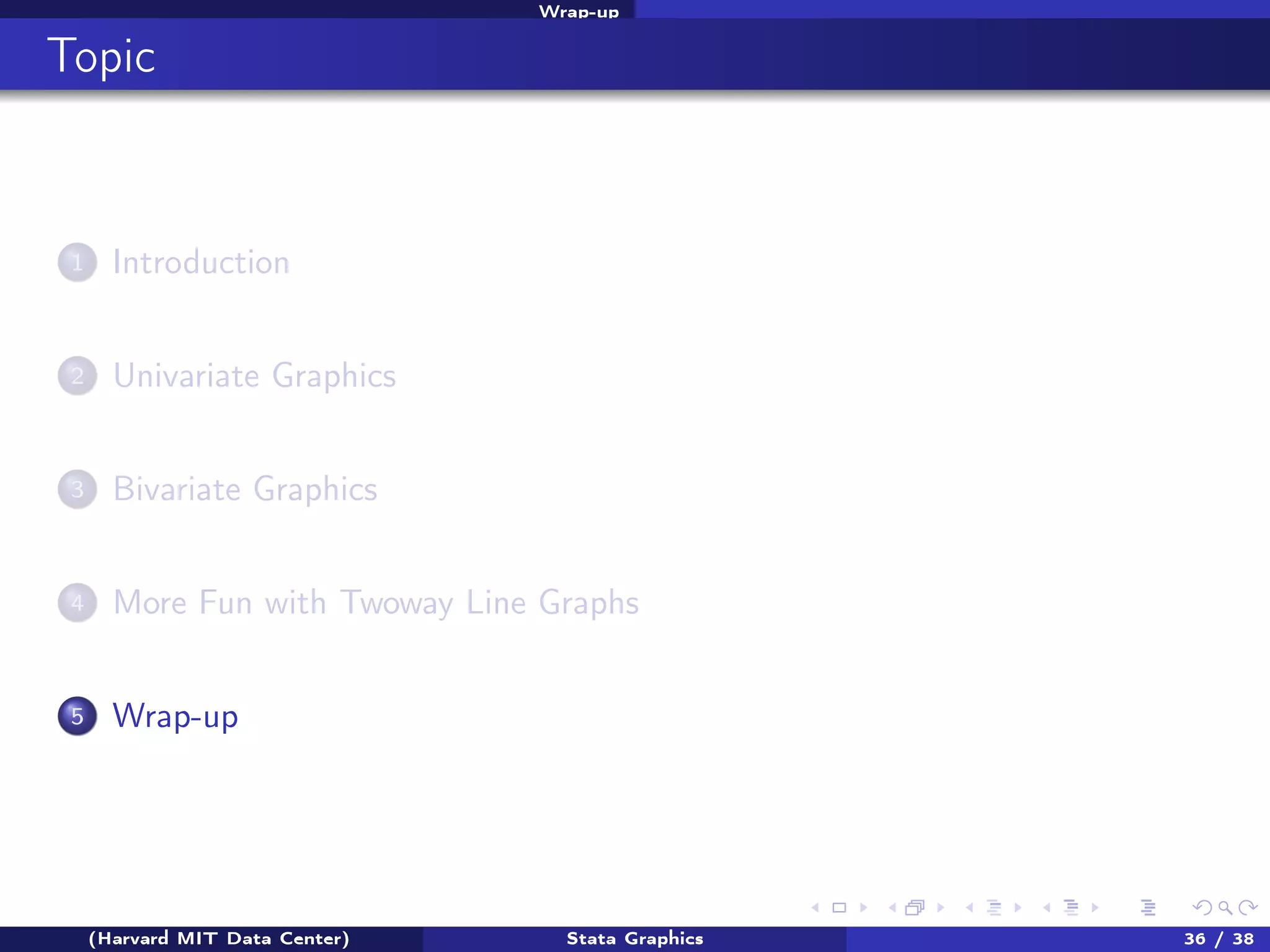The image size is (1270, 952).
Task: Click the go-back curved arrow icon
Action: pos(1202,908)
